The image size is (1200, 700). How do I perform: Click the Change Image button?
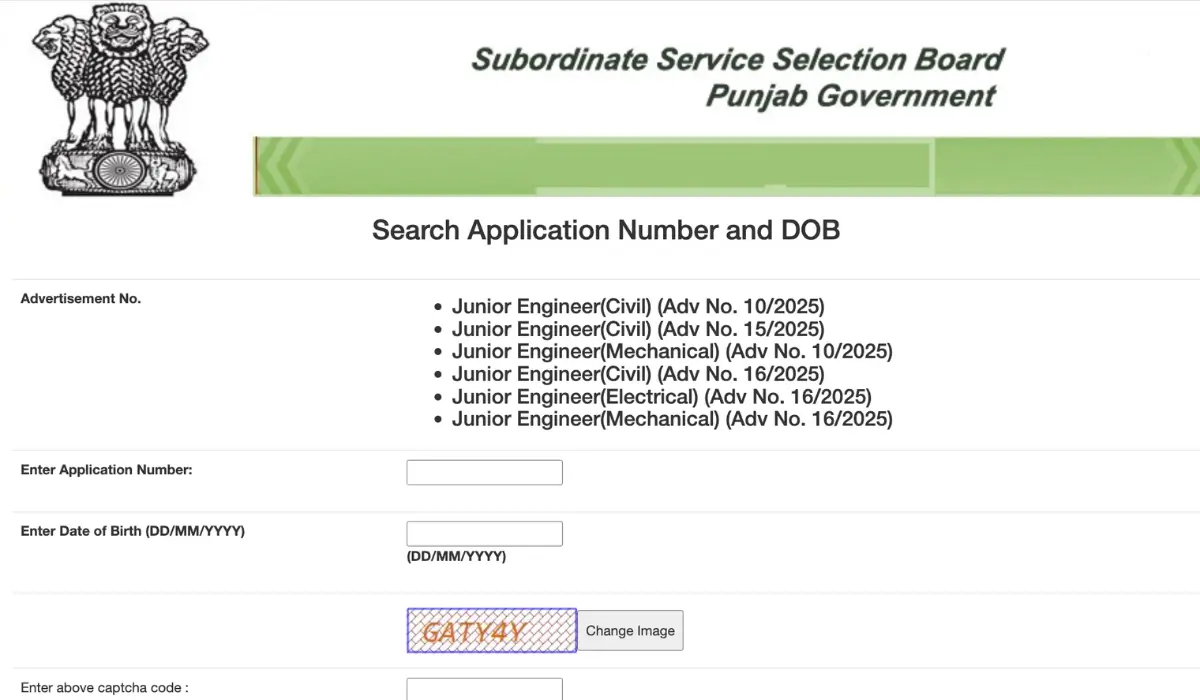(630, 630)
